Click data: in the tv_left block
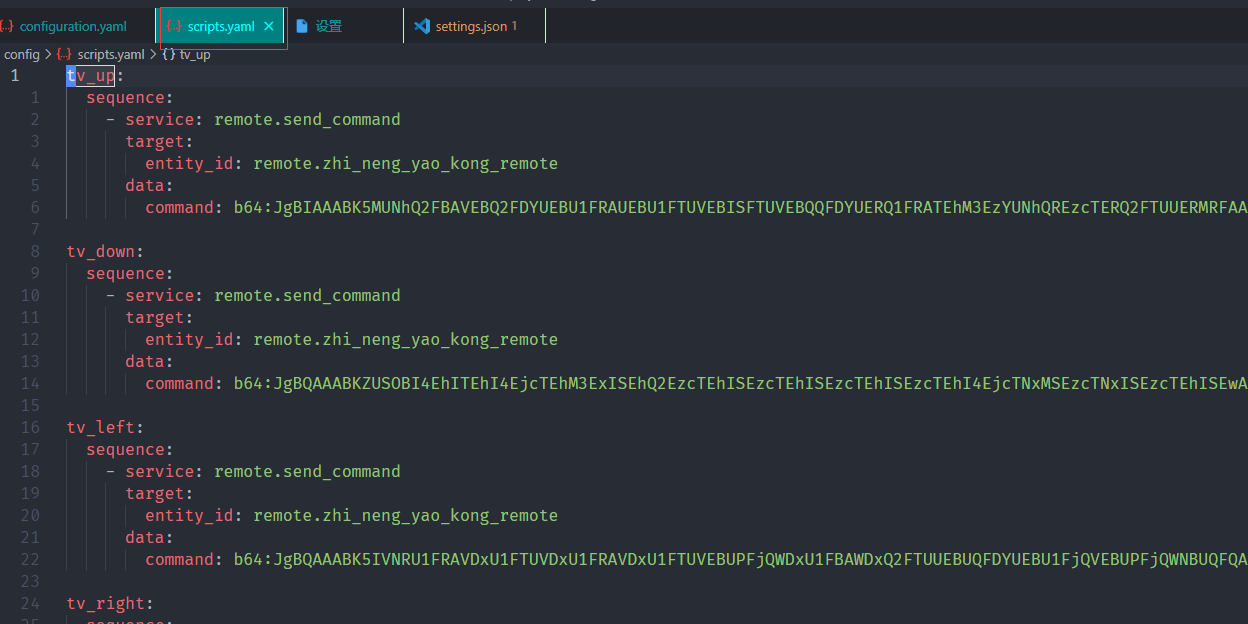The width and height of the screenshot is (1248, 624). tap(149, 537)
